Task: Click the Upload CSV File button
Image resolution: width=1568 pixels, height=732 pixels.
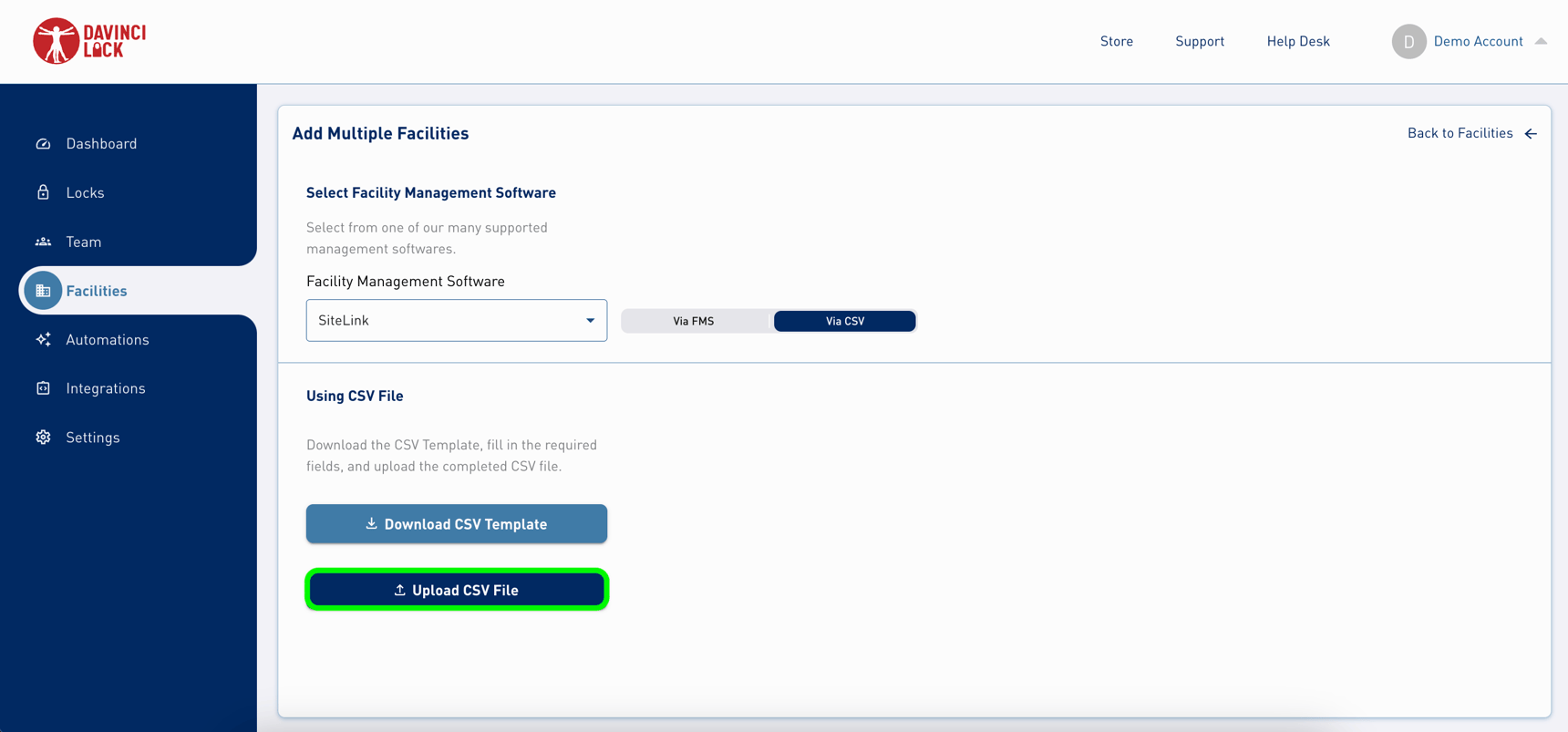Action: (457, 590)
